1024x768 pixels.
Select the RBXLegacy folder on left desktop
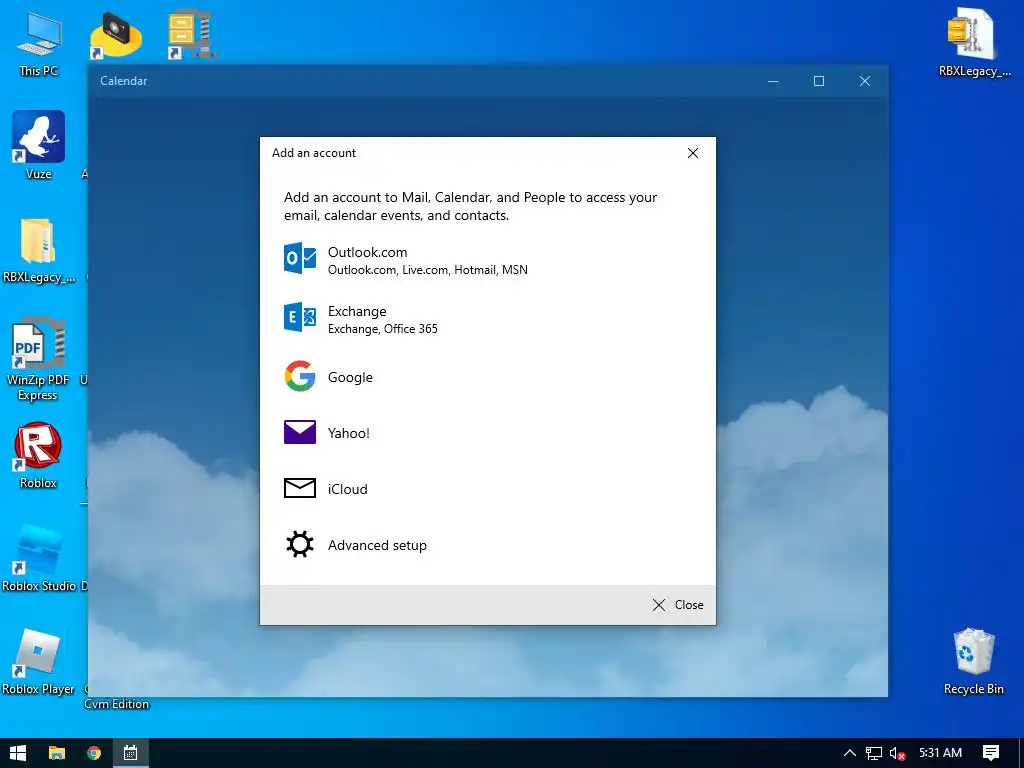click(39, 251)
